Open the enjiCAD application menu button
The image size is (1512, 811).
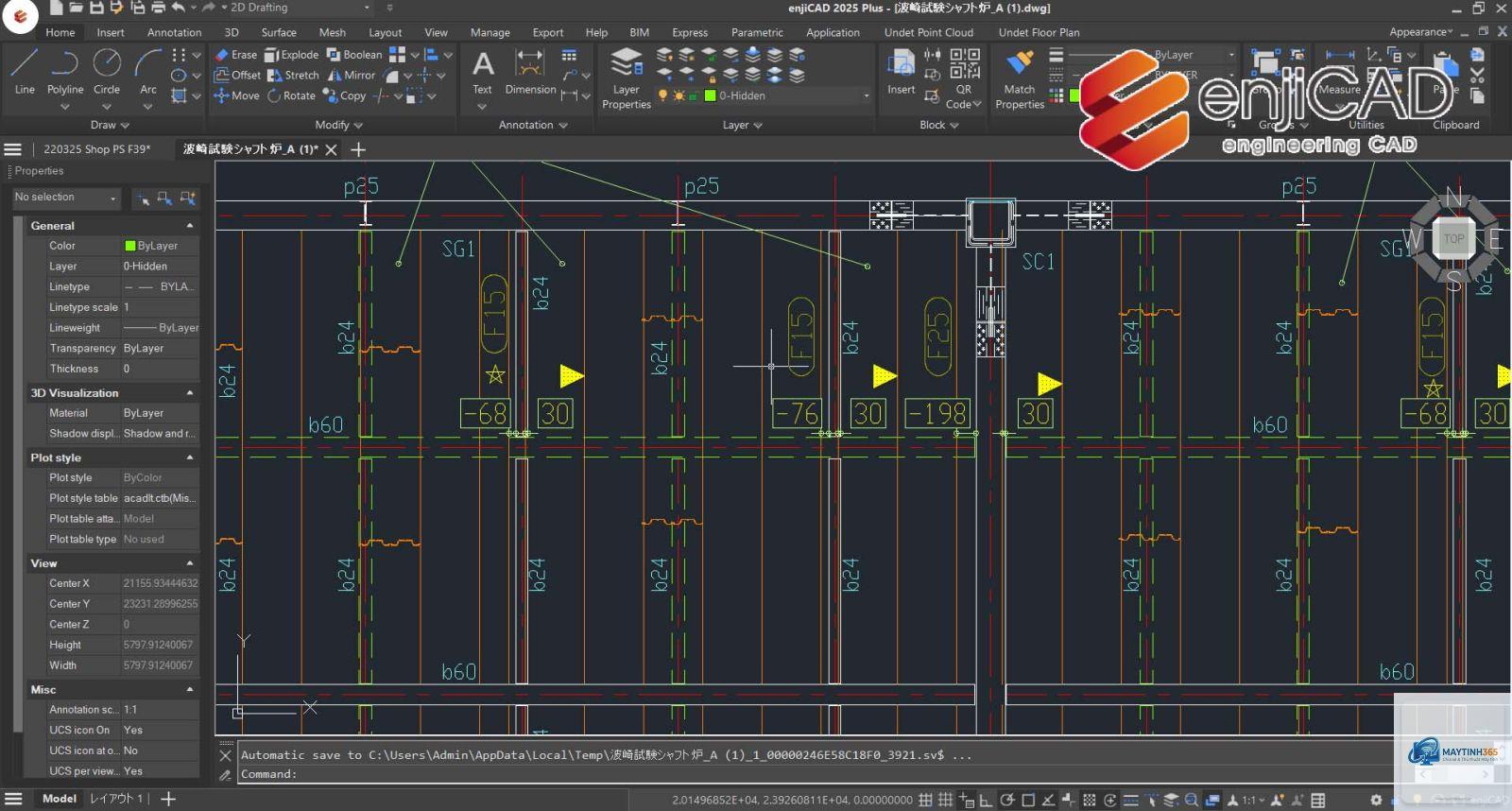point(20,15)
